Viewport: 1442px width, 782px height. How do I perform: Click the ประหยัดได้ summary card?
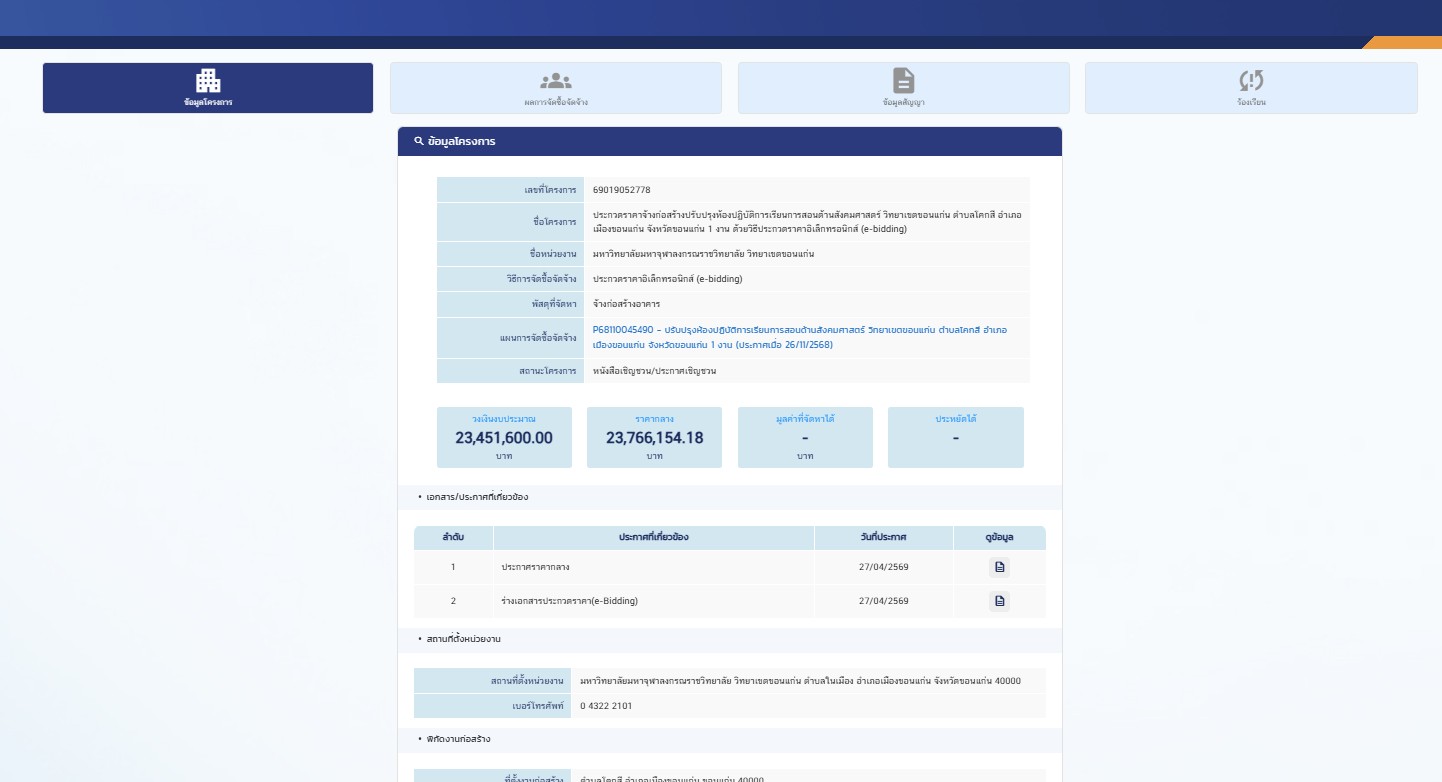955,437
